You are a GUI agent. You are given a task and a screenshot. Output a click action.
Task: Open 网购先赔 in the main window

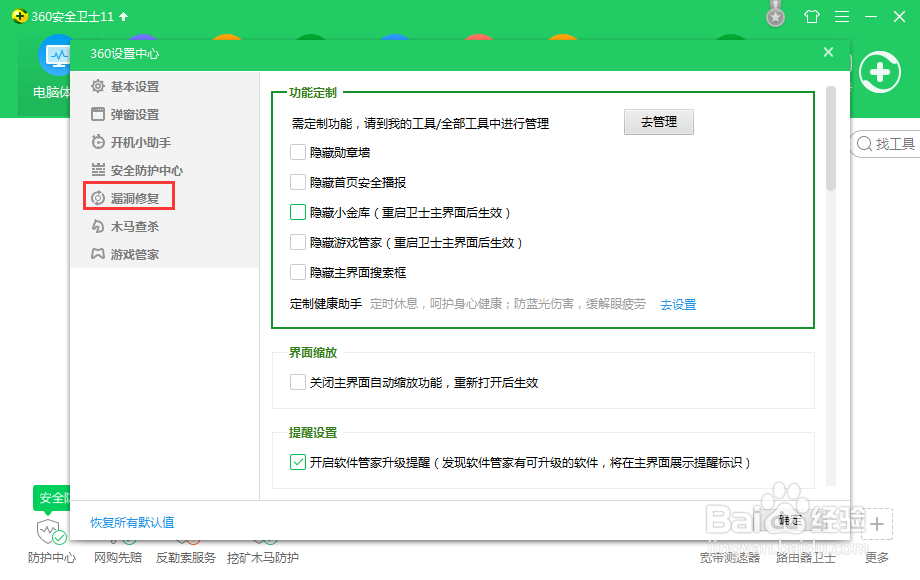point(118,558)
